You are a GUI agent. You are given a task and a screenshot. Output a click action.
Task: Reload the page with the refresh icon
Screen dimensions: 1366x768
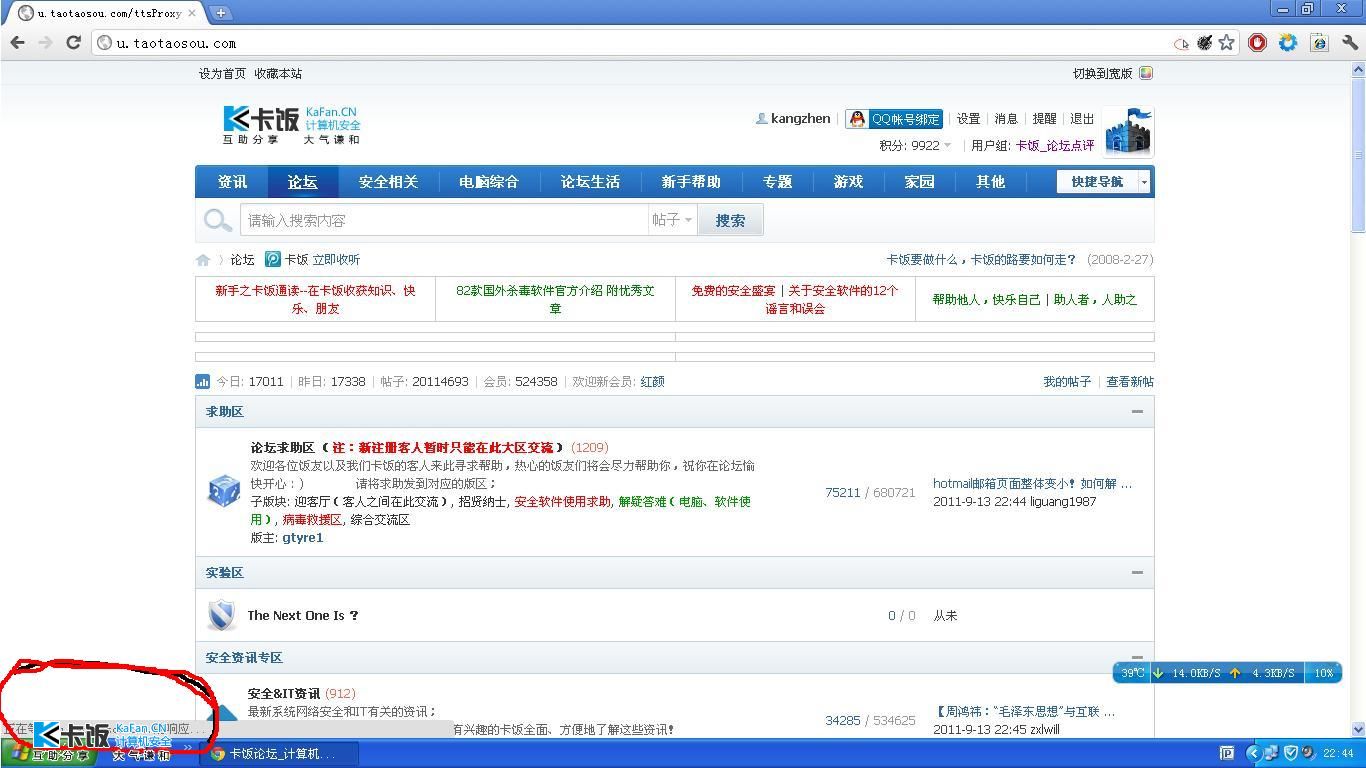pyautogui.click(x=73, y=43)
